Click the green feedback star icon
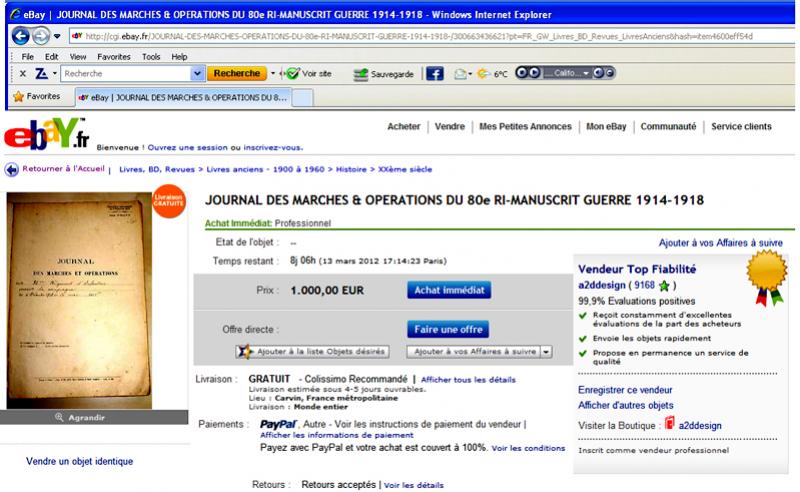This screenshot has height=492, width=800. (x=664, y=285)
